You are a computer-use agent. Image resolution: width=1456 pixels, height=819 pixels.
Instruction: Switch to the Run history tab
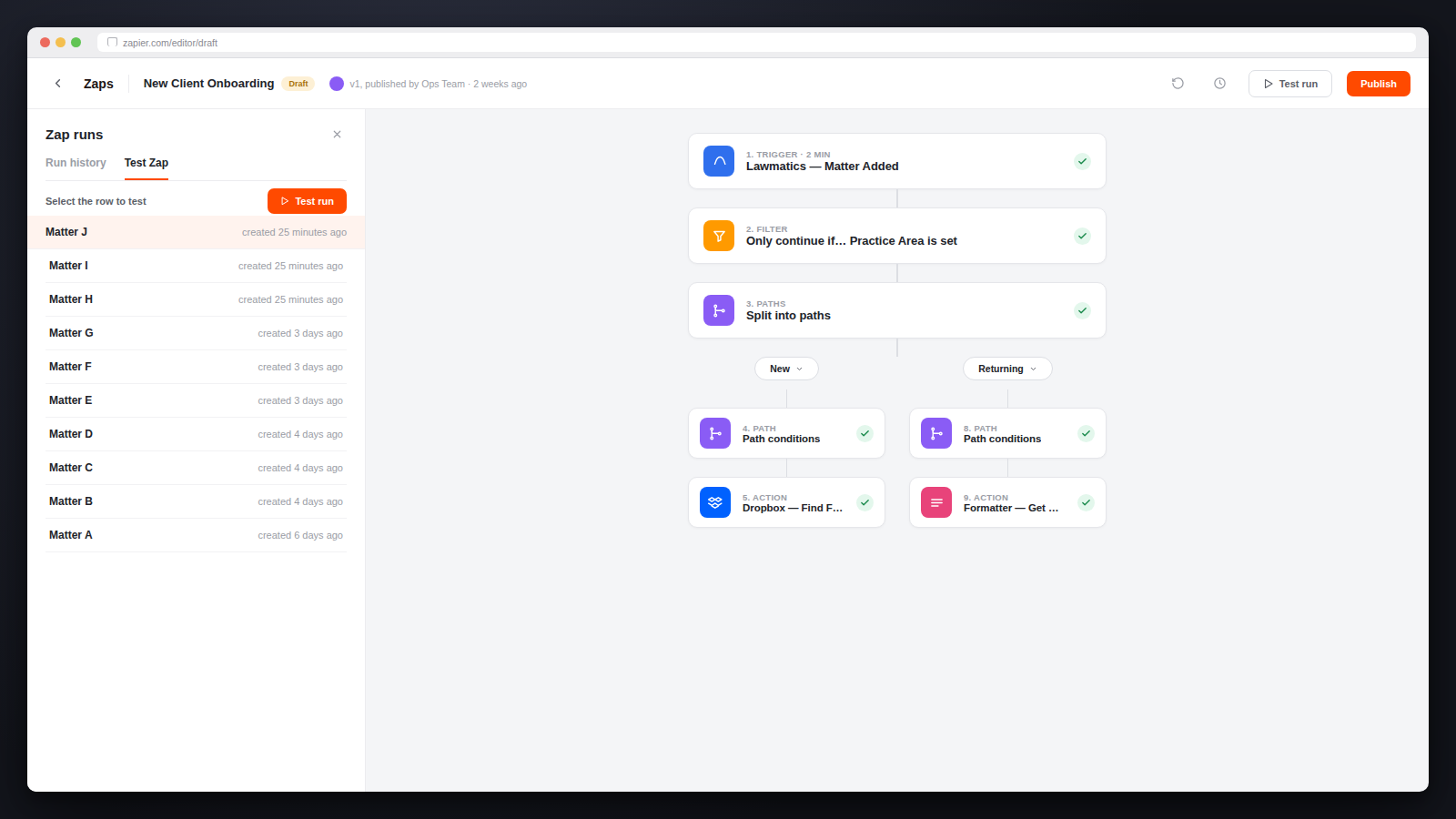pyautogui.click(x=76, y=163)
